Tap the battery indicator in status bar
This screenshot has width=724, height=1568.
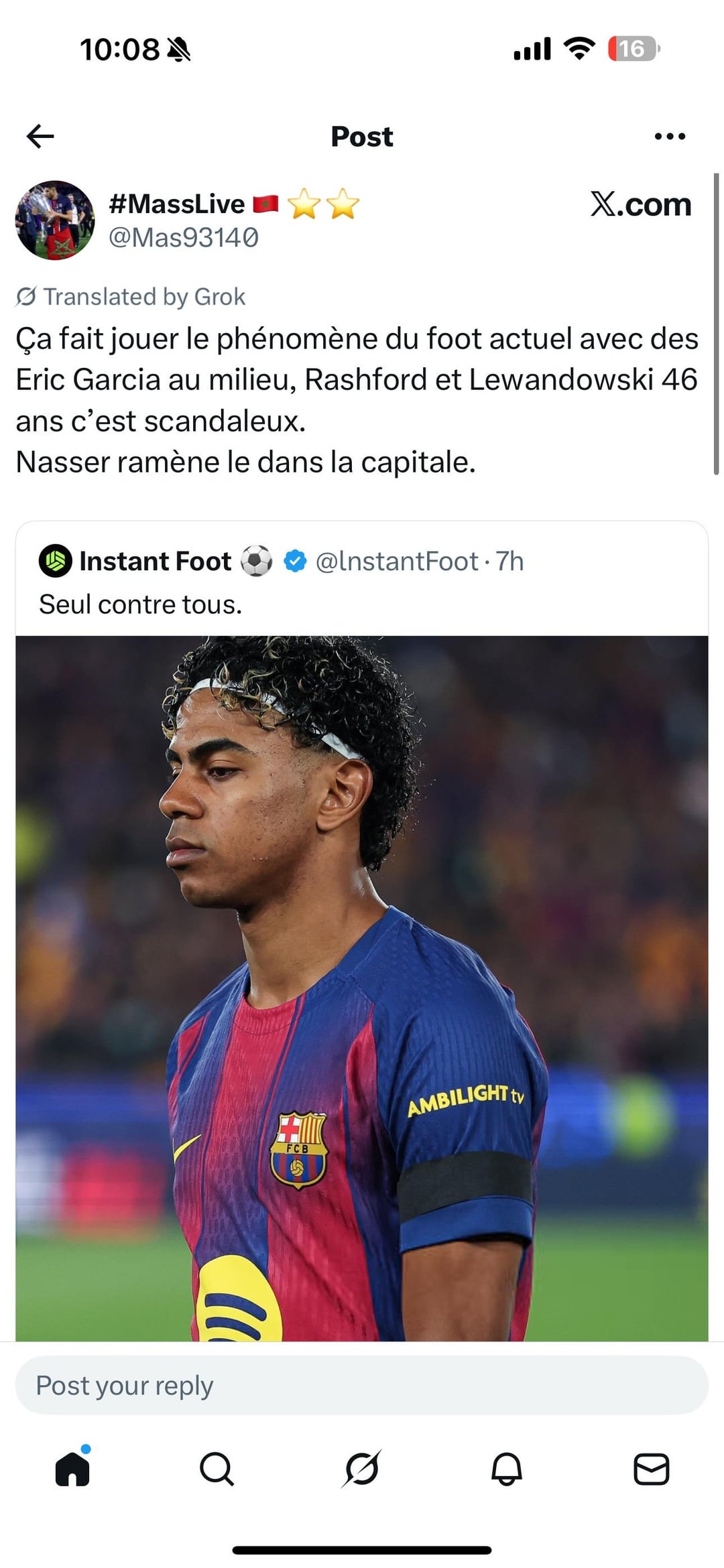(x=633, y=49)
